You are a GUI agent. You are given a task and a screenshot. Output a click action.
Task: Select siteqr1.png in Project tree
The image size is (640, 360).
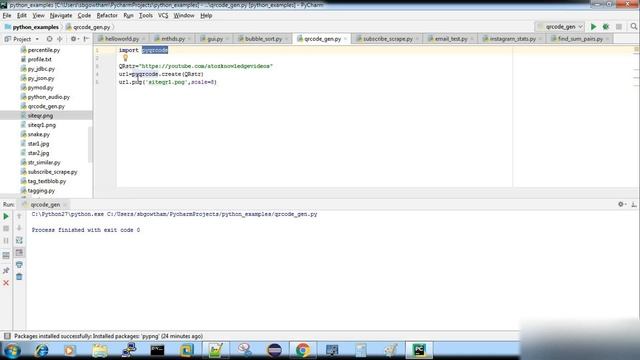[x=42, y=125]
